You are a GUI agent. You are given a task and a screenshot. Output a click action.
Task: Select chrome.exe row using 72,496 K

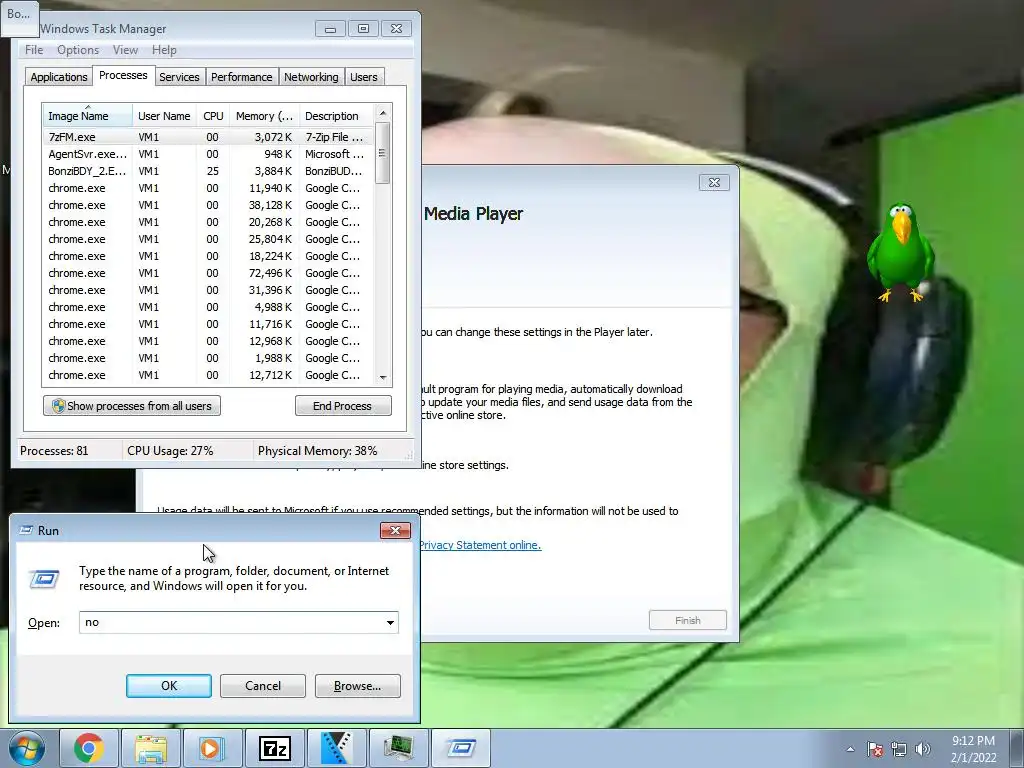208,273
